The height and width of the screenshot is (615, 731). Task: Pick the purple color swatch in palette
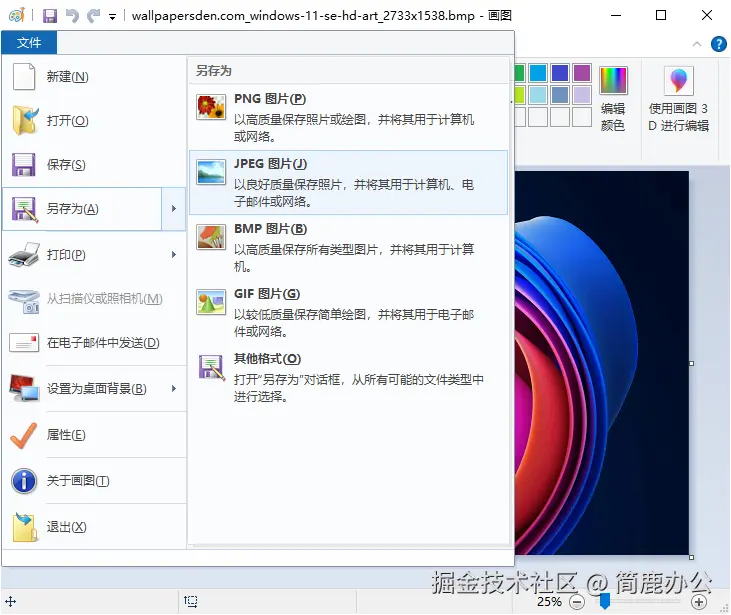coord(581,73)
